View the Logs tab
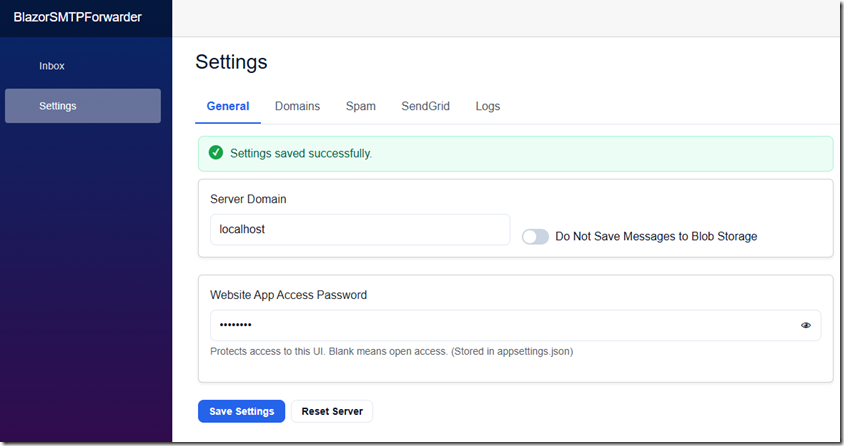The width and height of the screenshot is (844, 446). coord(488,106)
